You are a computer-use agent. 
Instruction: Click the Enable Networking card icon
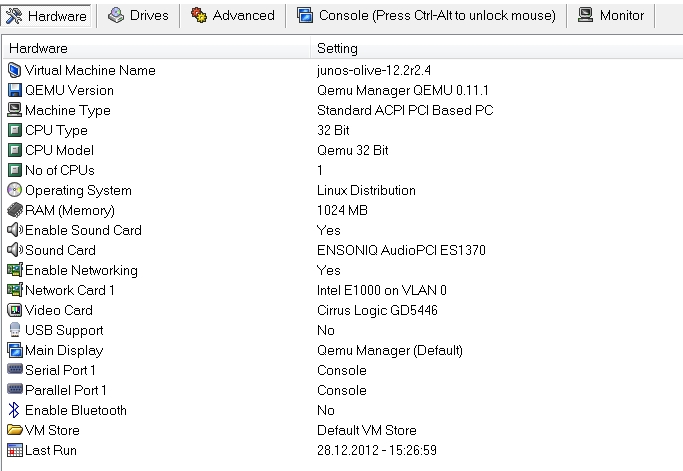pos(15,270)
